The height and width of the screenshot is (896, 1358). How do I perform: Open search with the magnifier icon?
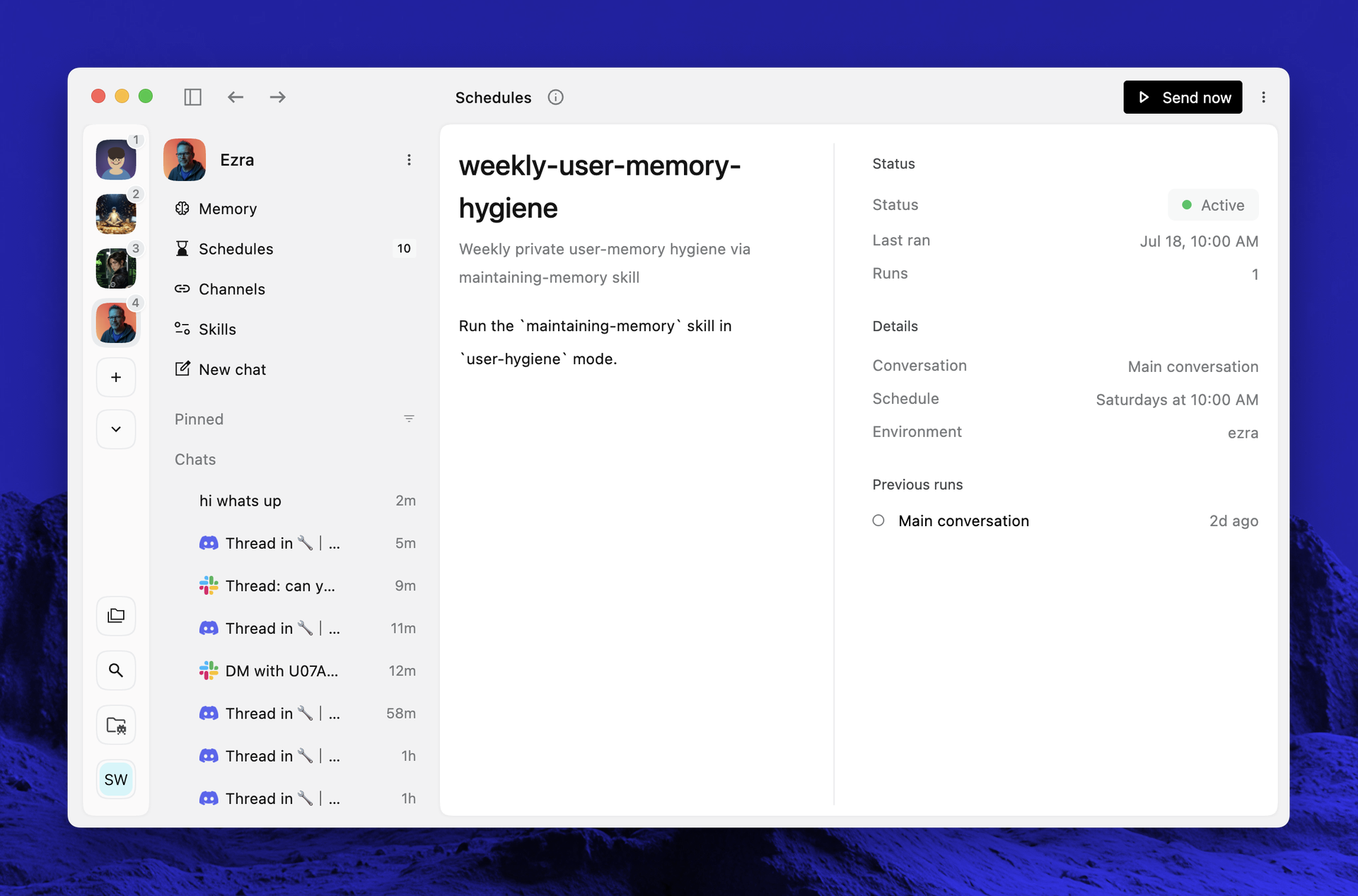(116, 670)
